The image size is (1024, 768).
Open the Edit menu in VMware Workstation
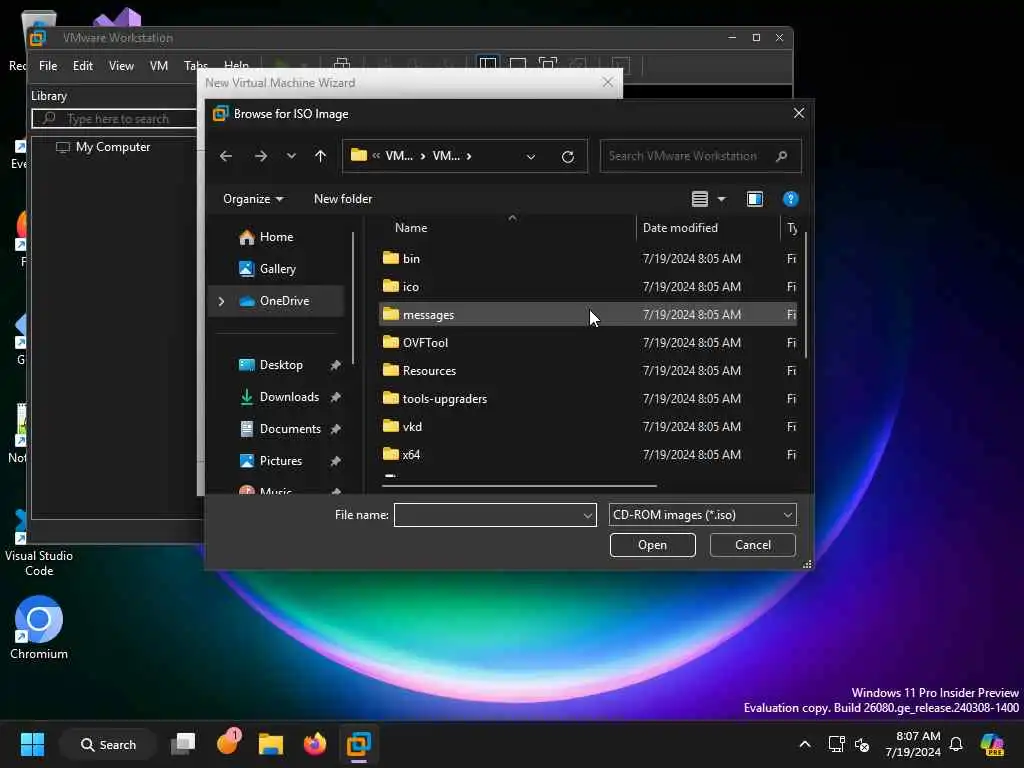coord(82,66)
